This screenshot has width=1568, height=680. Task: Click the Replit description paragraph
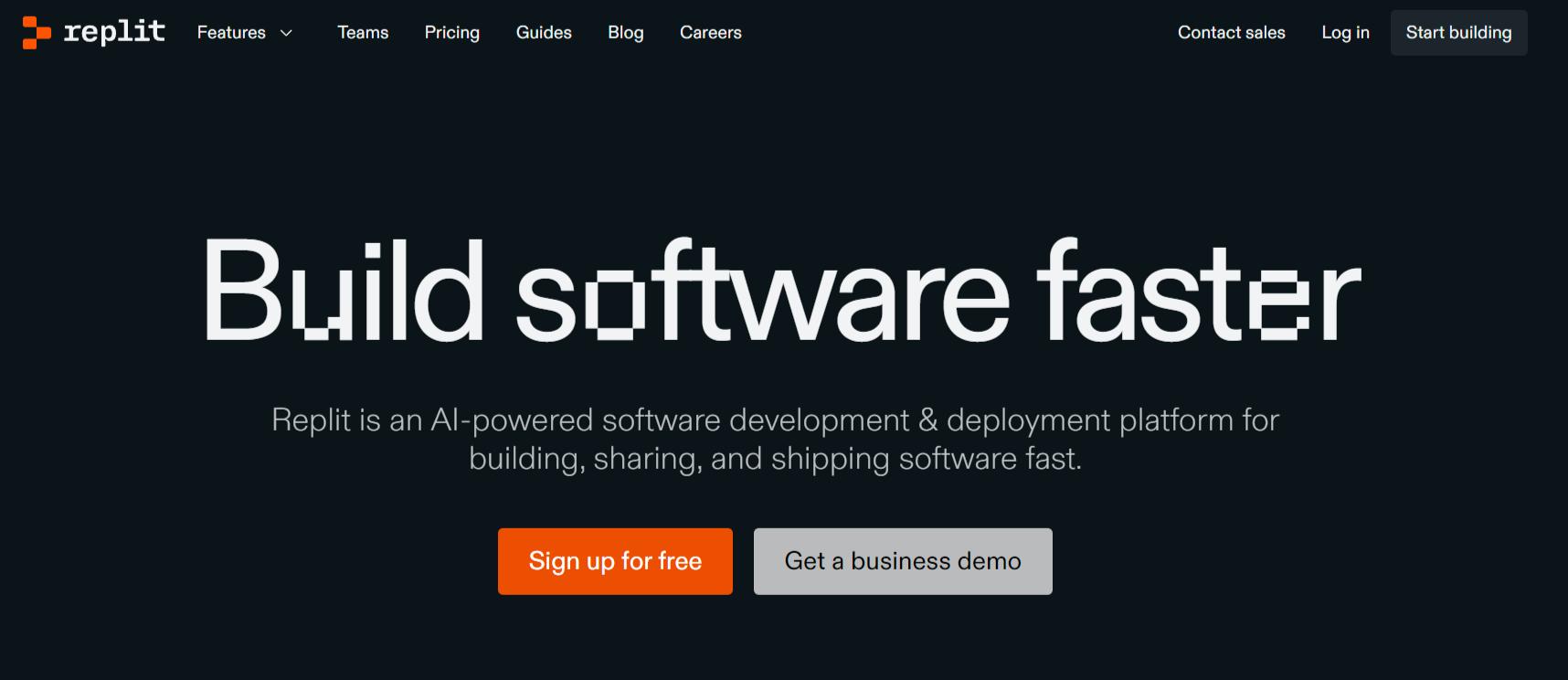[775, 439]
